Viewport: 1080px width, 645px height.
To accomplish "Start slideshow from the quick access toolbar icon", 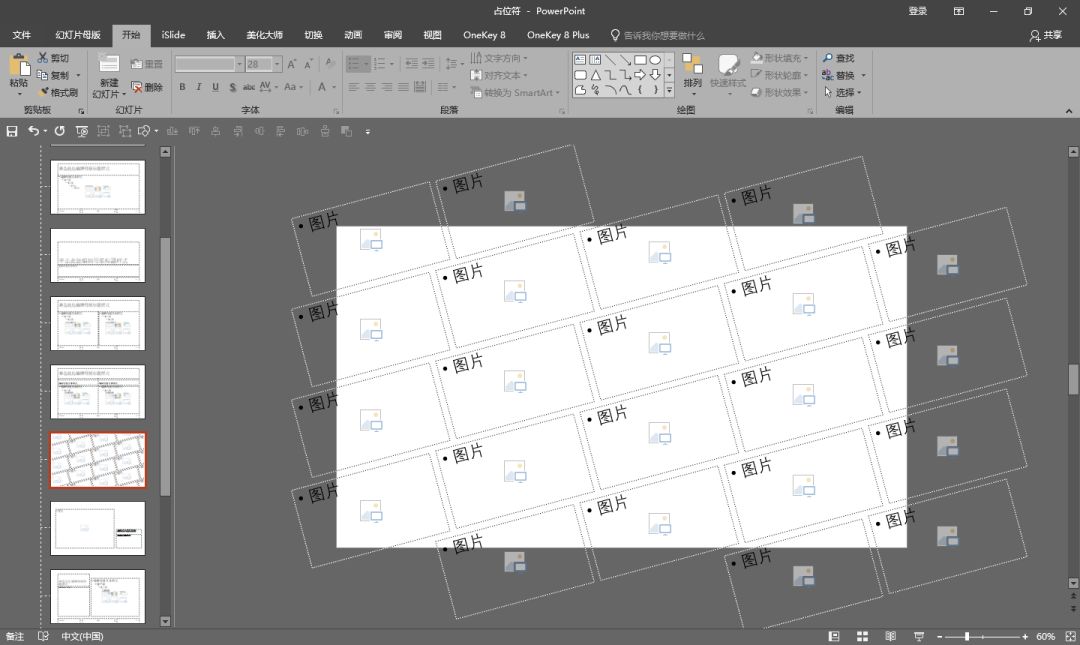I will 81,131.
